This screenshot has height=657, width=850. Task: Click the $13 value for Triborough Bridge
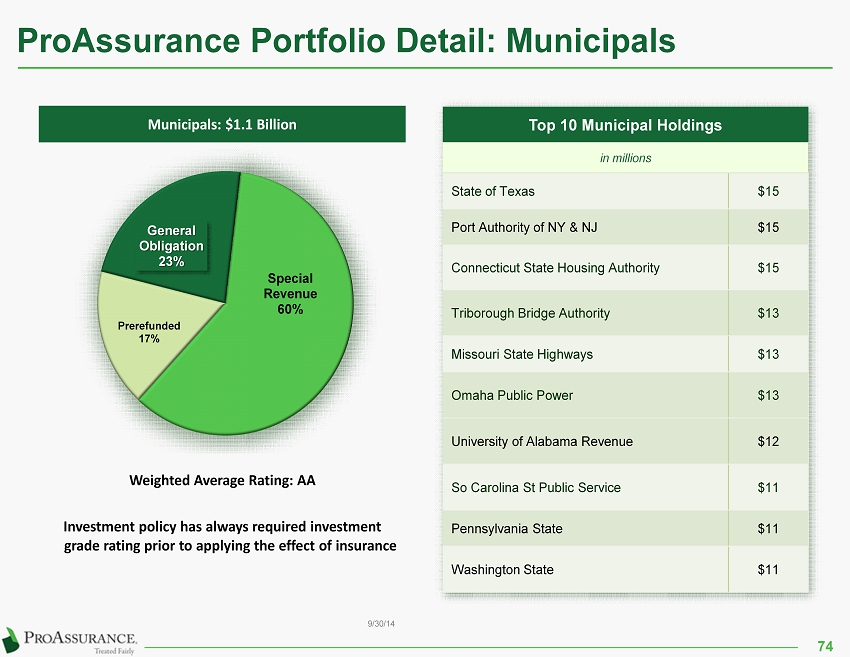pyautogui.click(x=768, y=313)
